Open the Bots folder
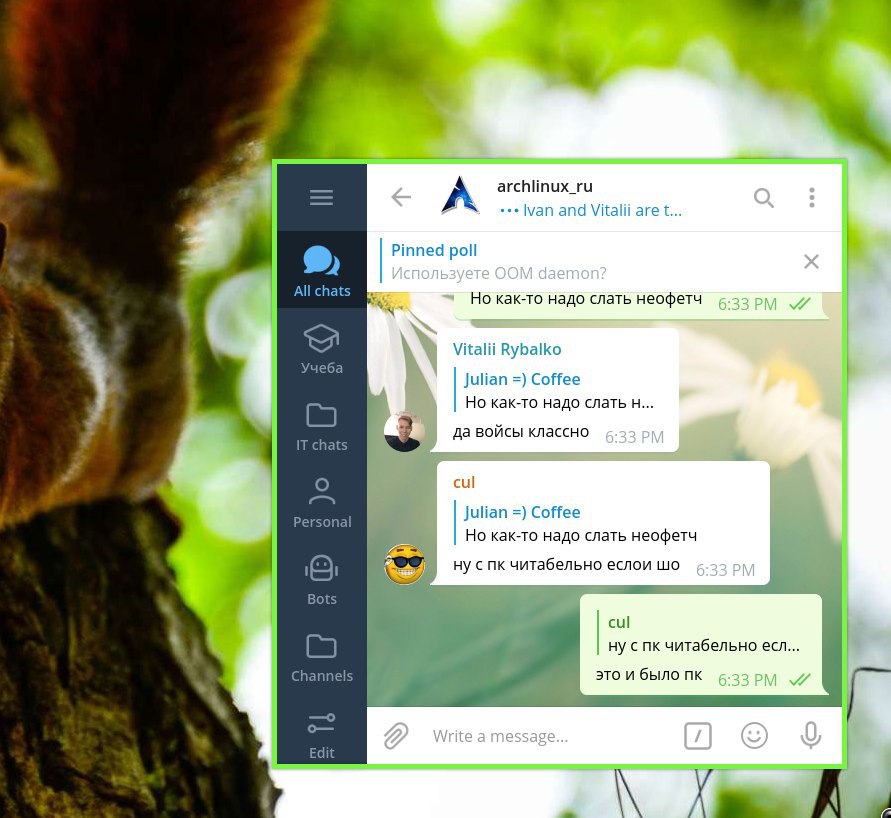This screenshot has width=891, height=818. click(x=322, y=580)
